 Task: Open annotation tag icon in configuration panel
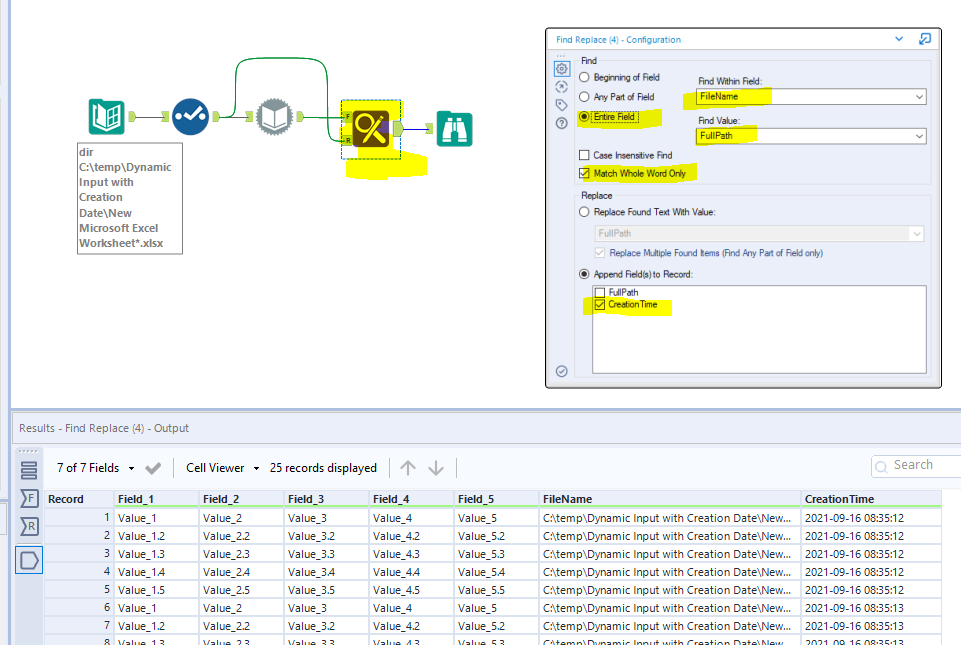pyautogui.click(x=561, y=105)
